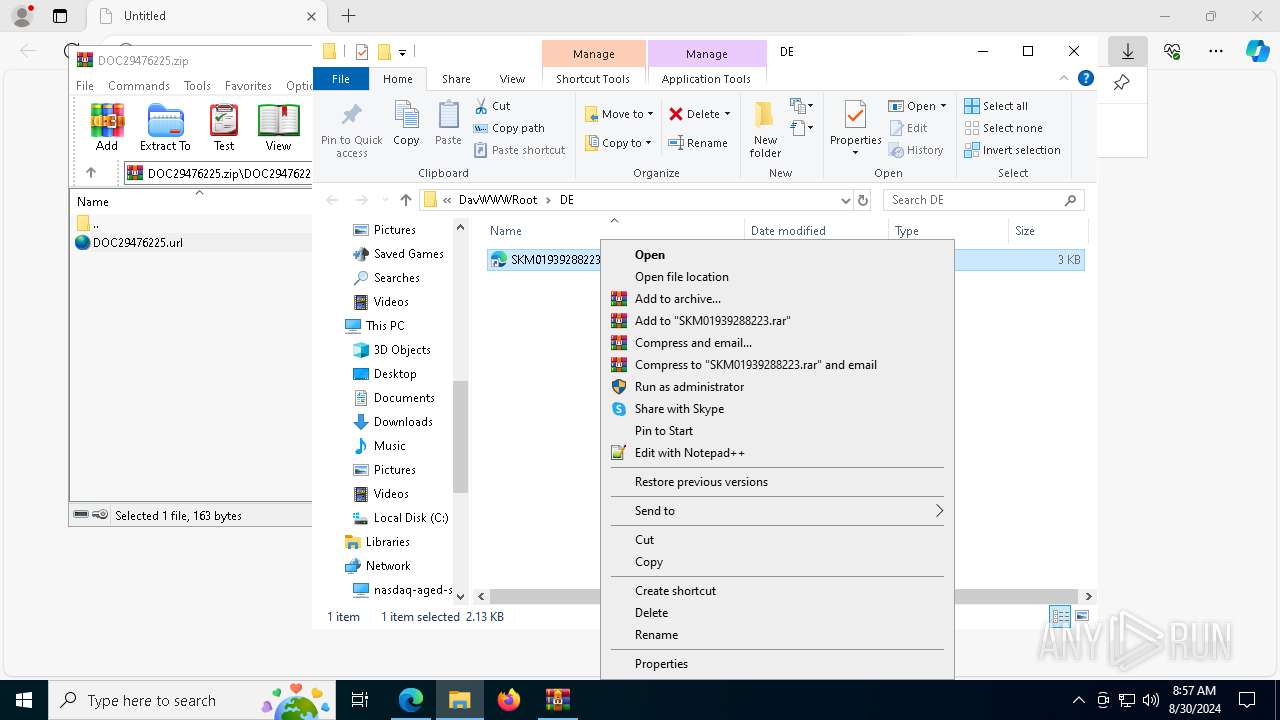
Task: Switch to large icons view
Action: pyautogui.click(x=1081, y=616)
